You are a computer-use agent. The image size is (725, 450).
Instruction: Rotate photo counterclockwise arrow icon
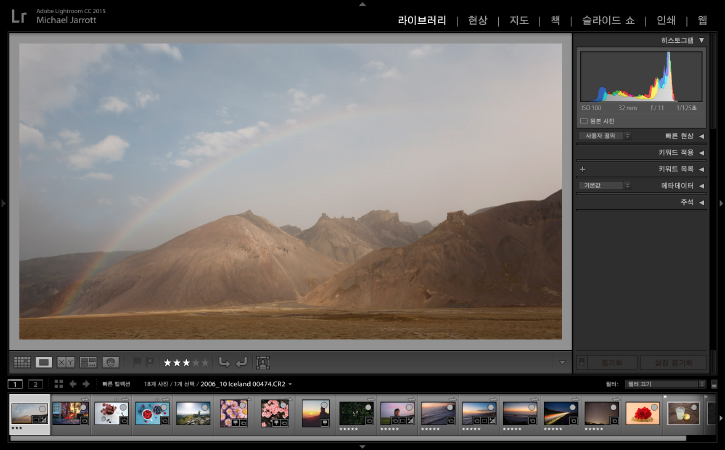224,363
